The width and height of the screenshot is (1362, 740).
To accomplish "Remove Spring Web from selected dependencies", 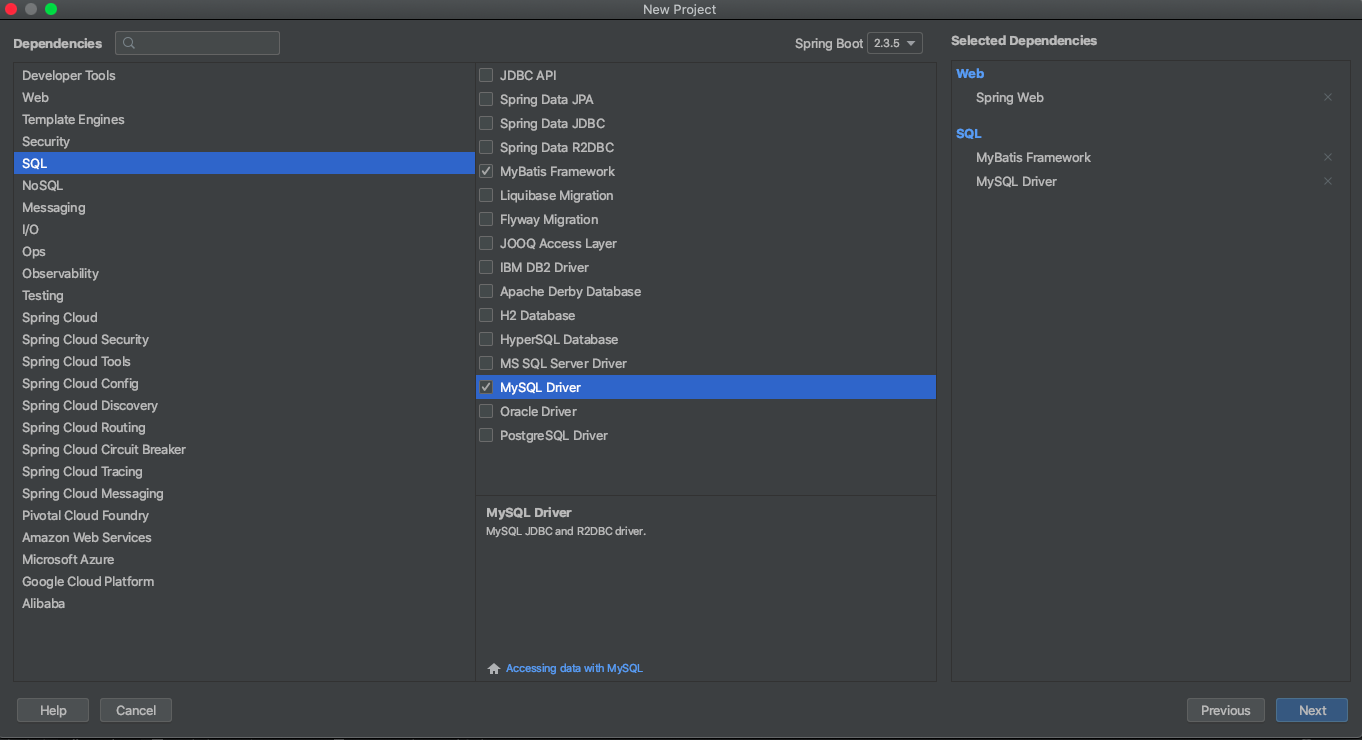I will point(1328,98).
